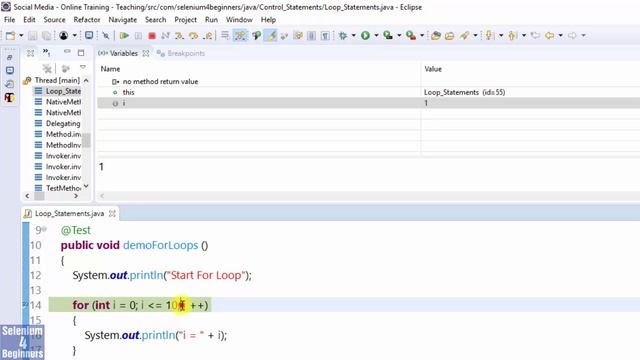
Task: Click the New file wizard icon
Action: [x=11, y=36]
